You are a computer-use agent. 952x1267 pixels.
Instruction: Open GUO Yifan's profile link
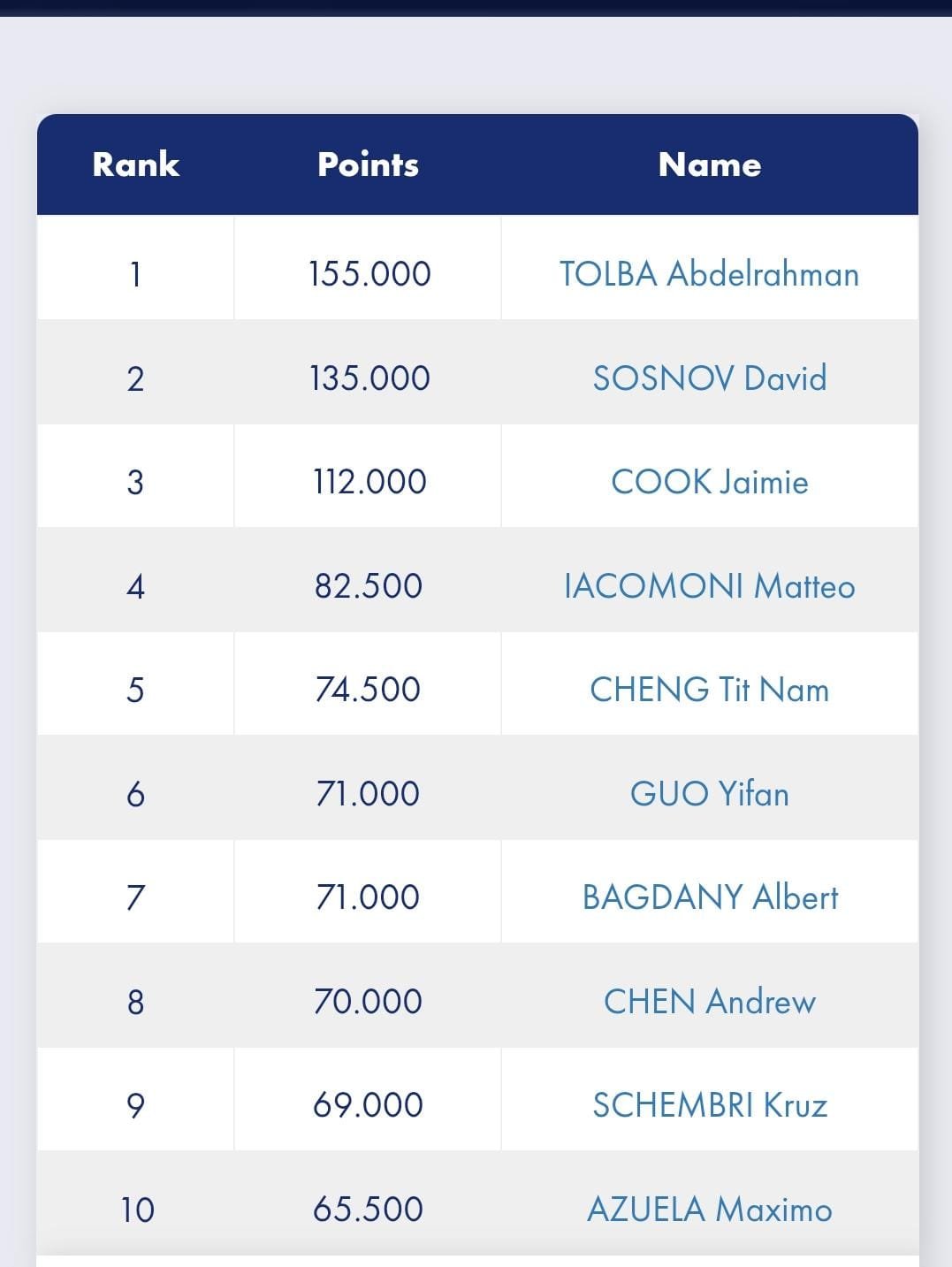(709, 794)
